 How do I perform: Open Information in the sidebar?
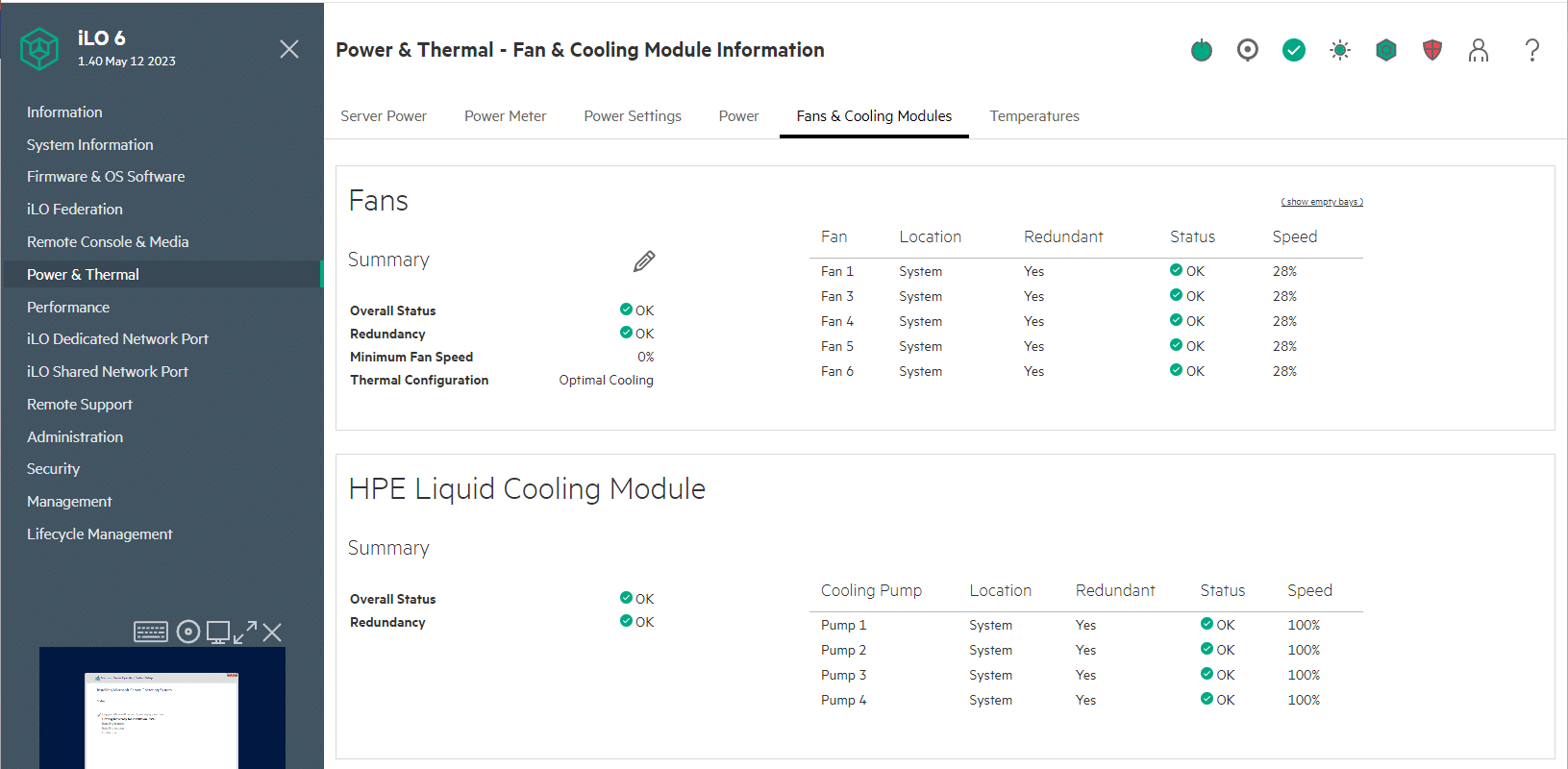click(64, 112)
